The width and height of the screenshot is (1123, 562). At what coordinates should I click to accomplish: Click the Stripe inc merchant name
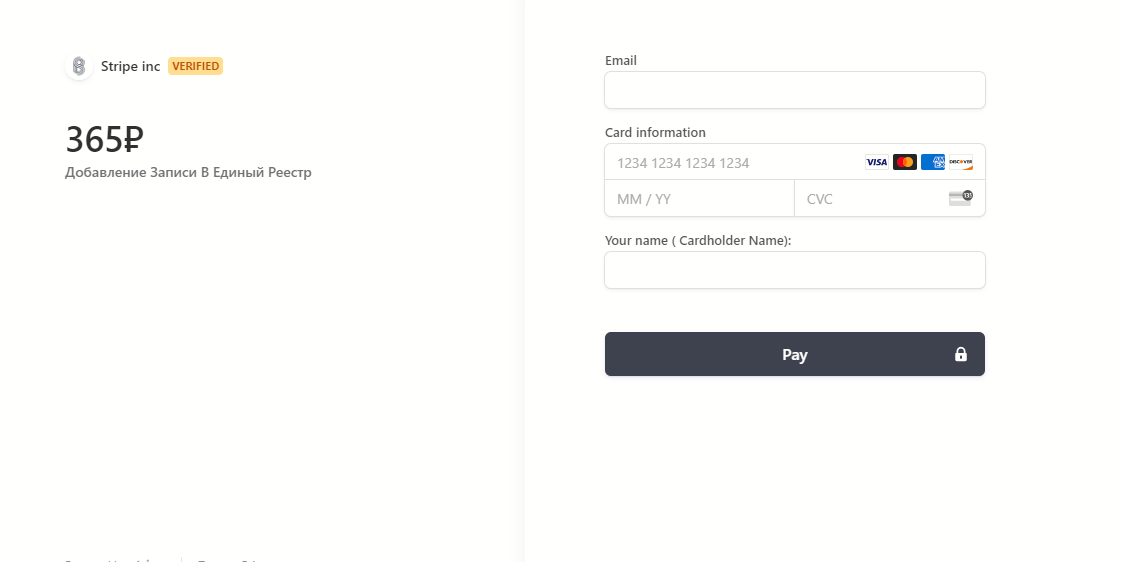coord(130,67)
